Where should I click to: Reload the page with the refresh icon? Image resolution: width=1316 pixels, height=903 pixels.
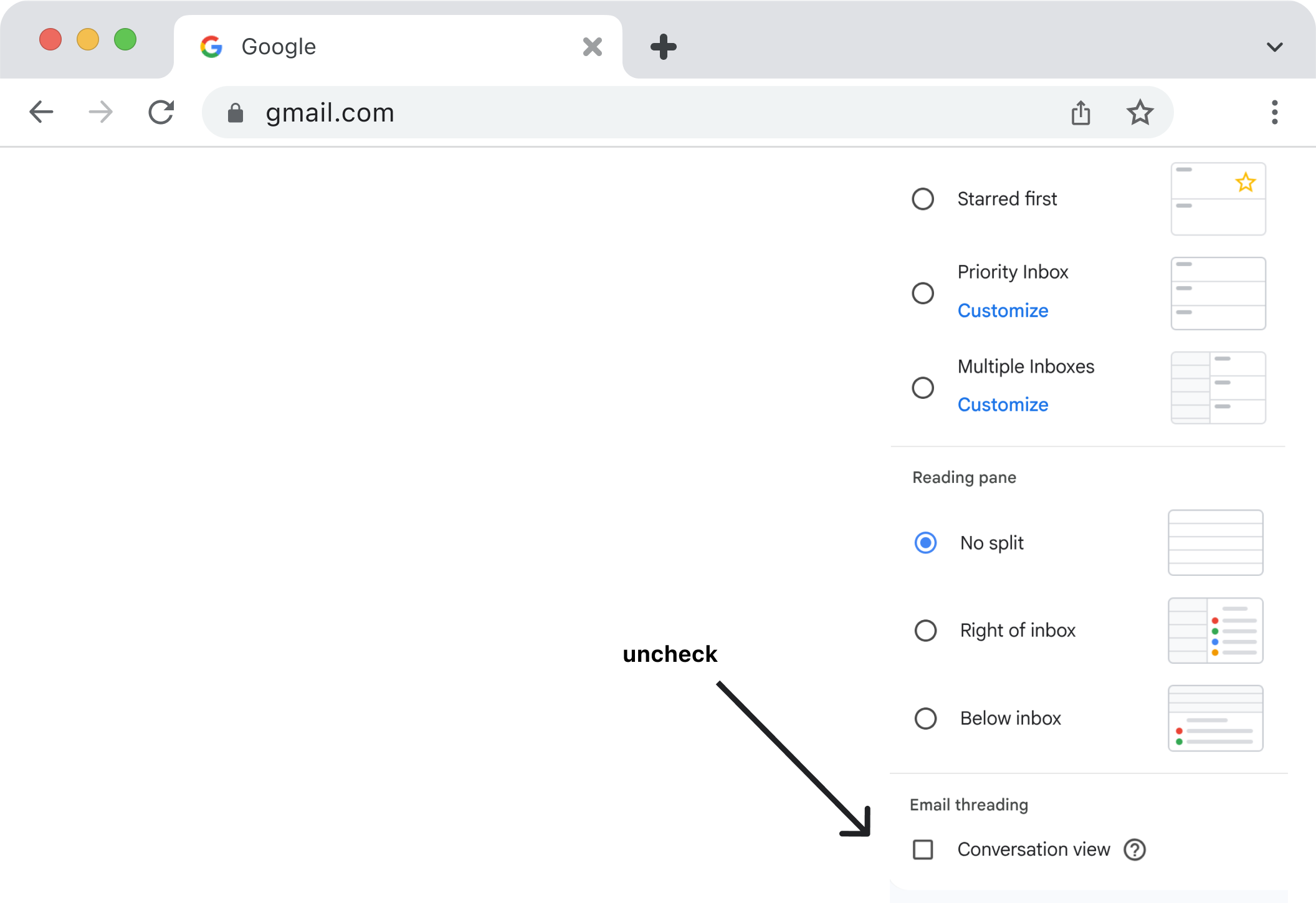pos(161,112)
